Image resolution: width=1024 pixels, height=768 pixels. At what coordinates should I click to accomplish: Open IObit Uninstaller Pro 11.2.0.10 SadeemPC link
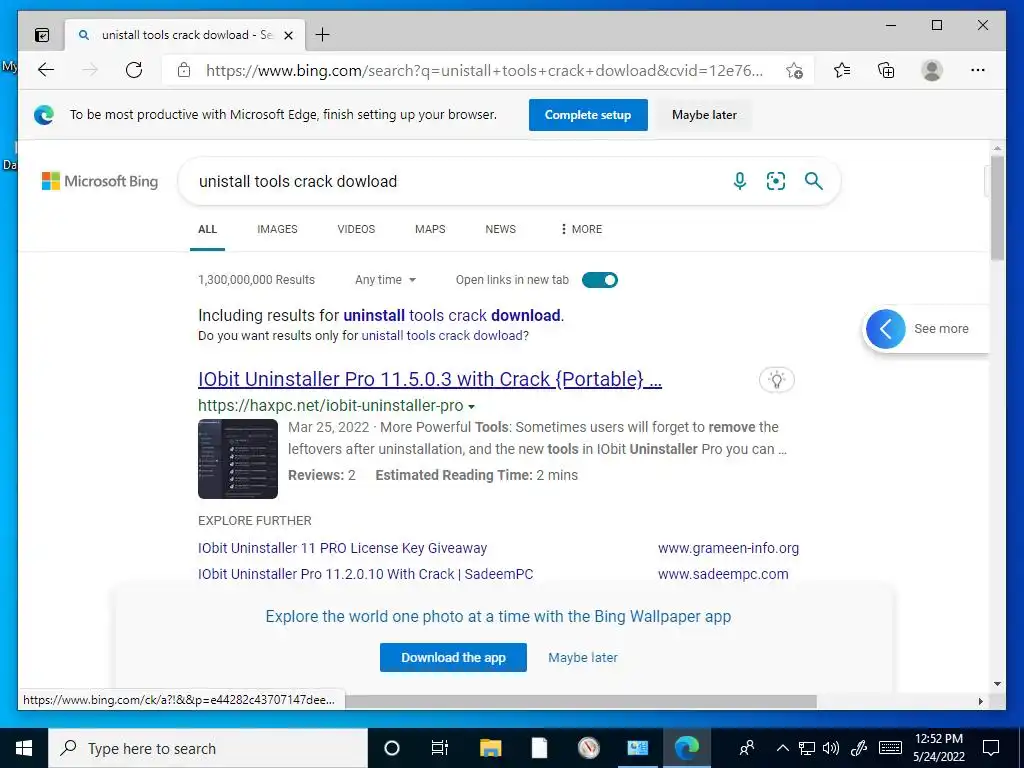click(x=366, y=574)
